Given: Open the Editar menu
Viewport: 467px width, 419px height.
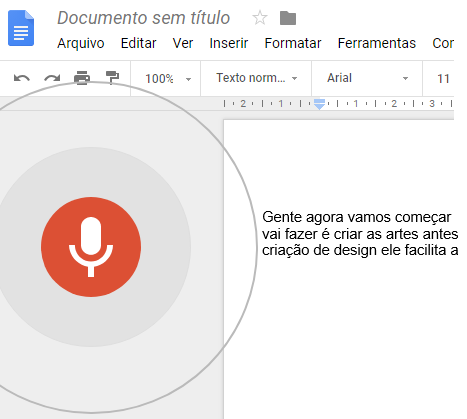Looking at the screenshot, I should (138, 43).
